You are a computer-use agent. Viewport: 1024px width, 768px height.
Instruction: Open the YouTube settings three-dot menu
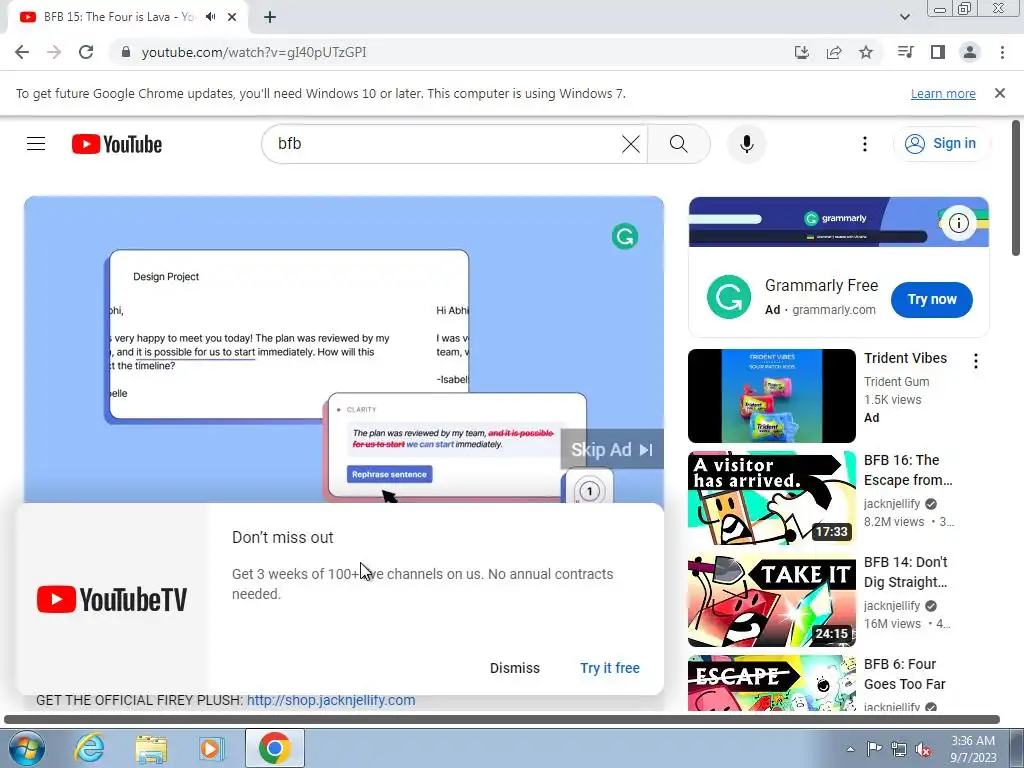pyautogui.click(x=865, y=144)
